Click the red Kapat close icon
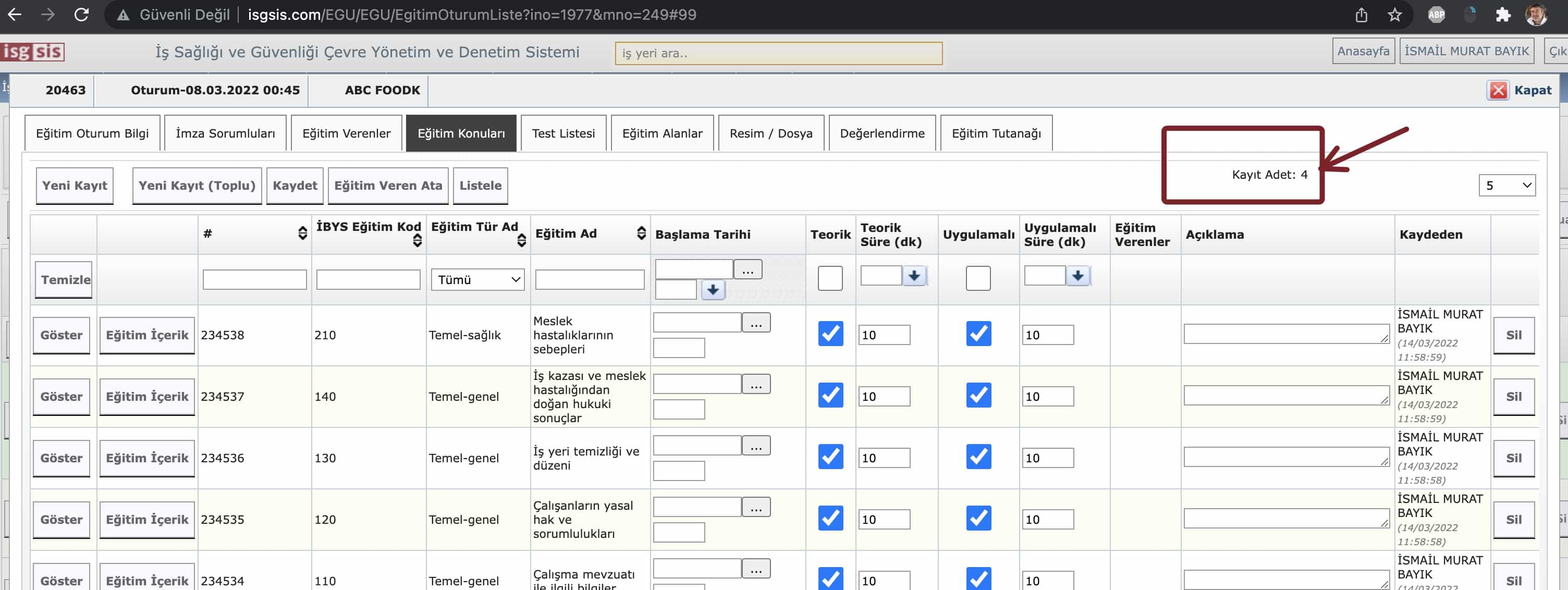The image size is (1568, 590). tap(1498, 90)
